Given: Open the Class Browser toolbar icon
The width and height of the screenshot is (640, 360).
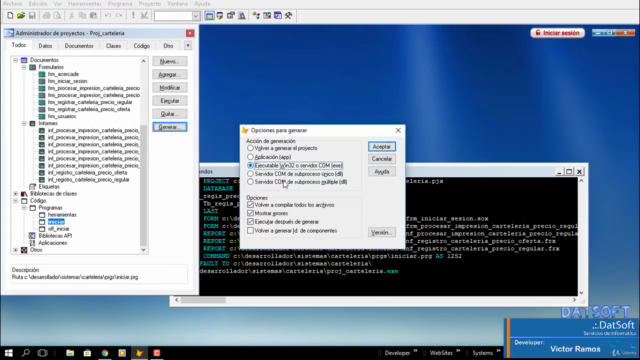Looking at the screenshot, I should (x=256, y=16).
